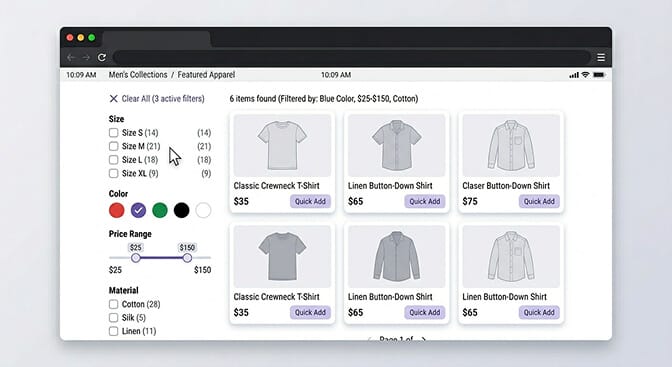Image resolution: width=672 pixels, height=367 pixels.
Task: Check the Size XL filter box
Action: pyautogui.click(x=114, y=174)
